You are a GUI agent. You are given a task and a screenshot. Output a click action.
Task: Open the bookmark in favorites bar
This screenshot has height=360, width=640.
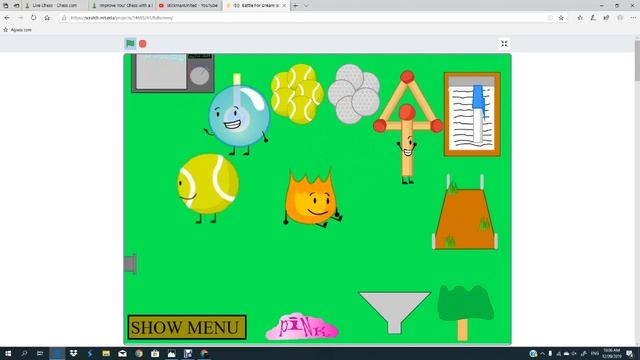click(17, 30)
